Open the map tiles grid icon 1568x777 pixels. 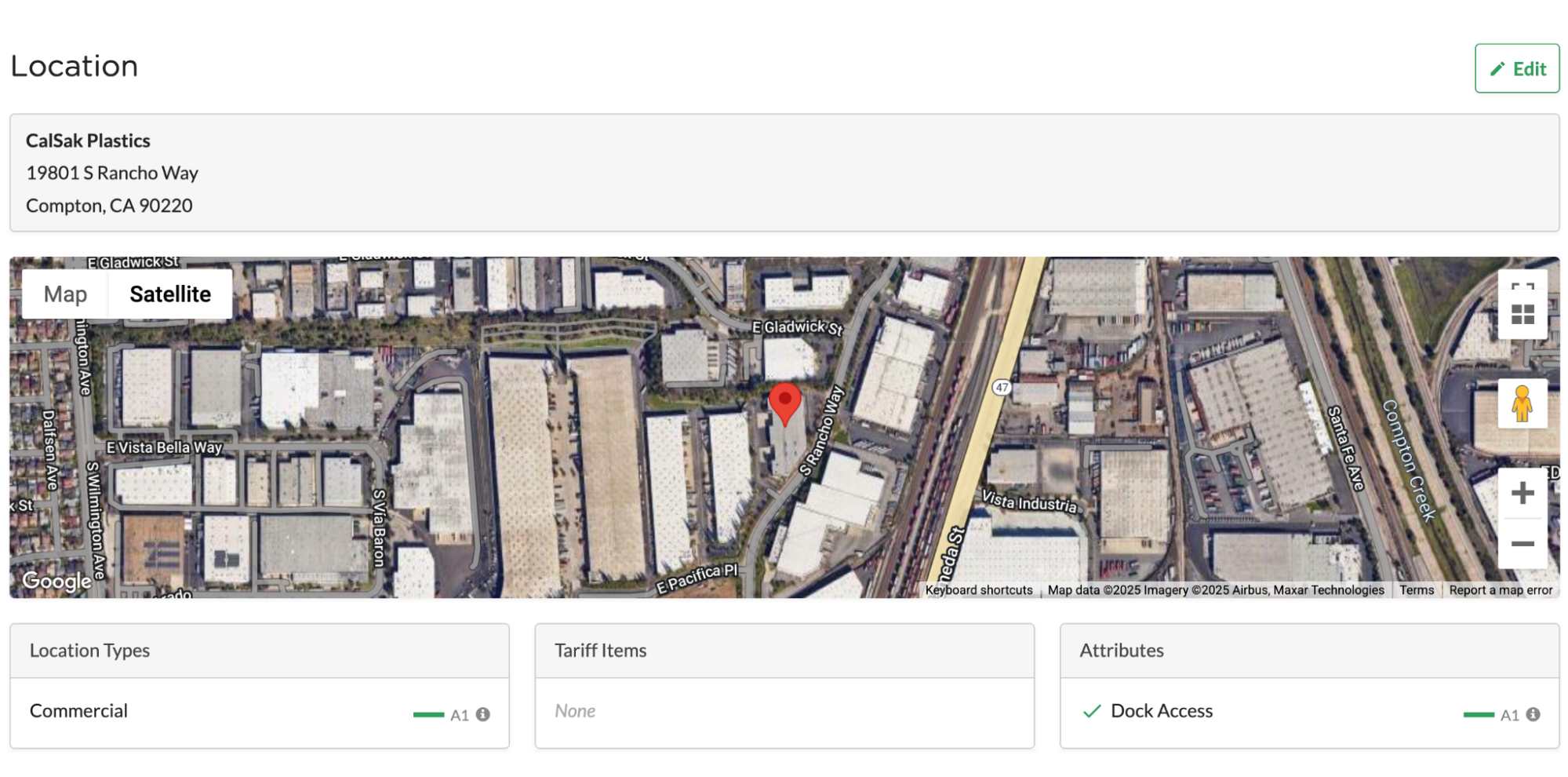click(x=1522, y=316)
